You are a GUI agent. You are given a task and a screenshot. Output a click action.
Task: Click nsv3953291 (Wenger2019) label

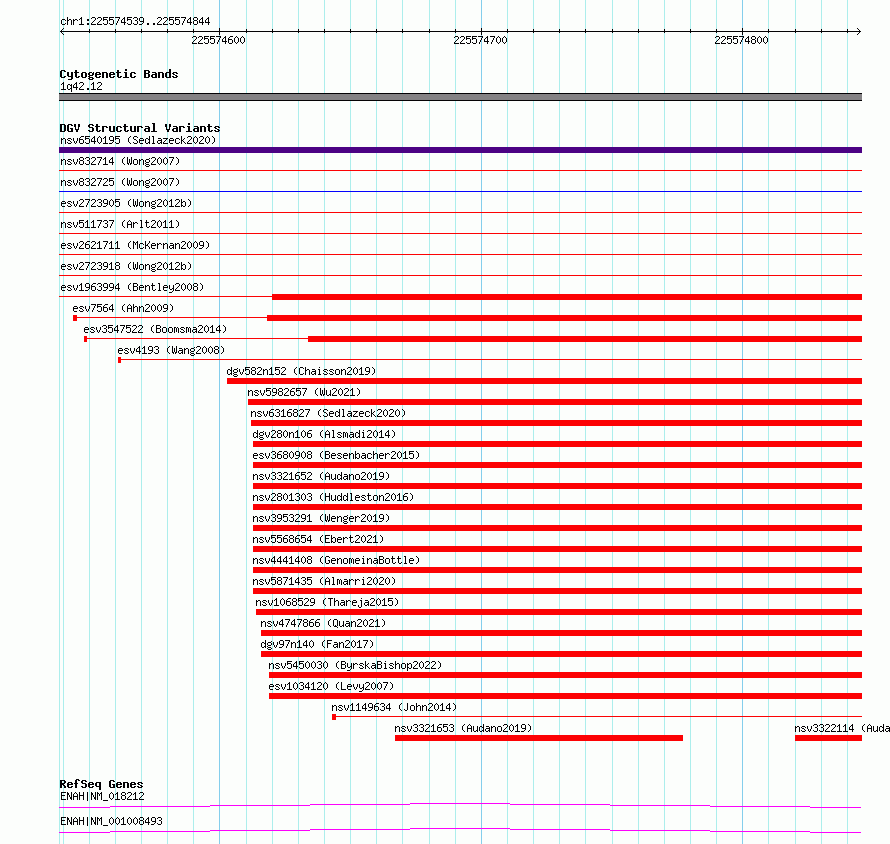pyautogui.click(x=321, y=518)
